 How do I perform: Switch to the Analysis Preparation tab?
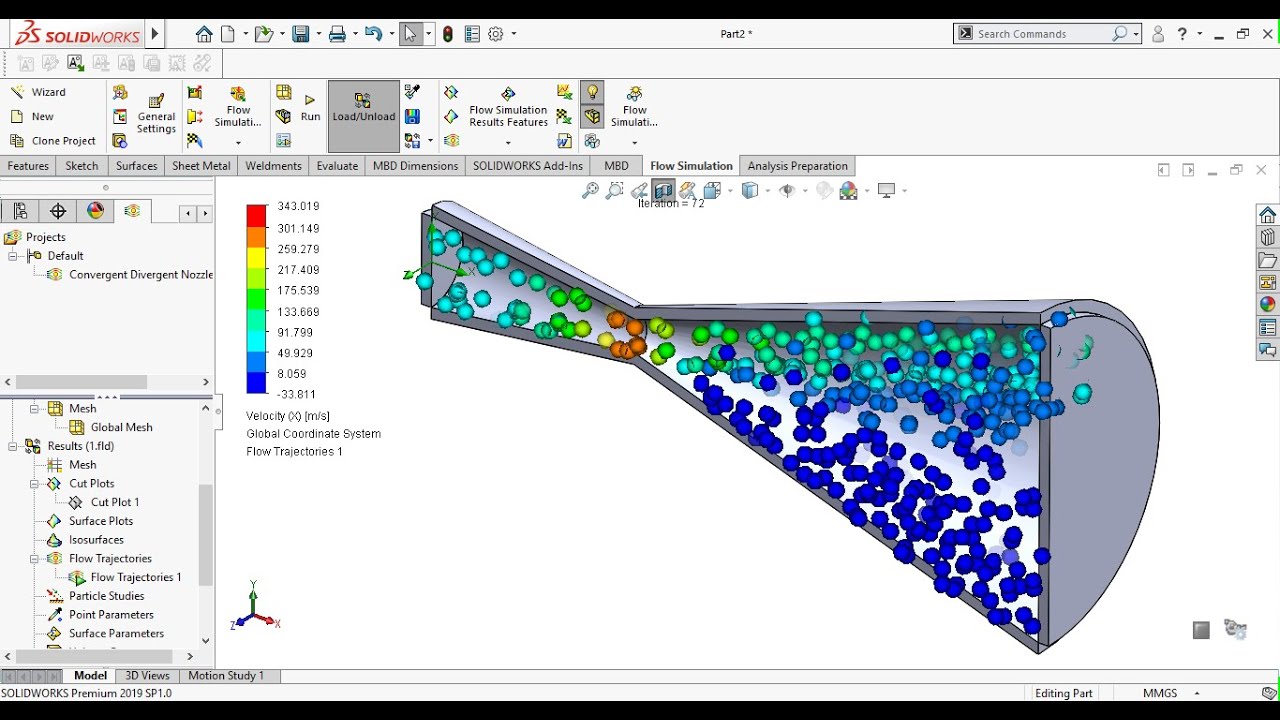point(797,166)
